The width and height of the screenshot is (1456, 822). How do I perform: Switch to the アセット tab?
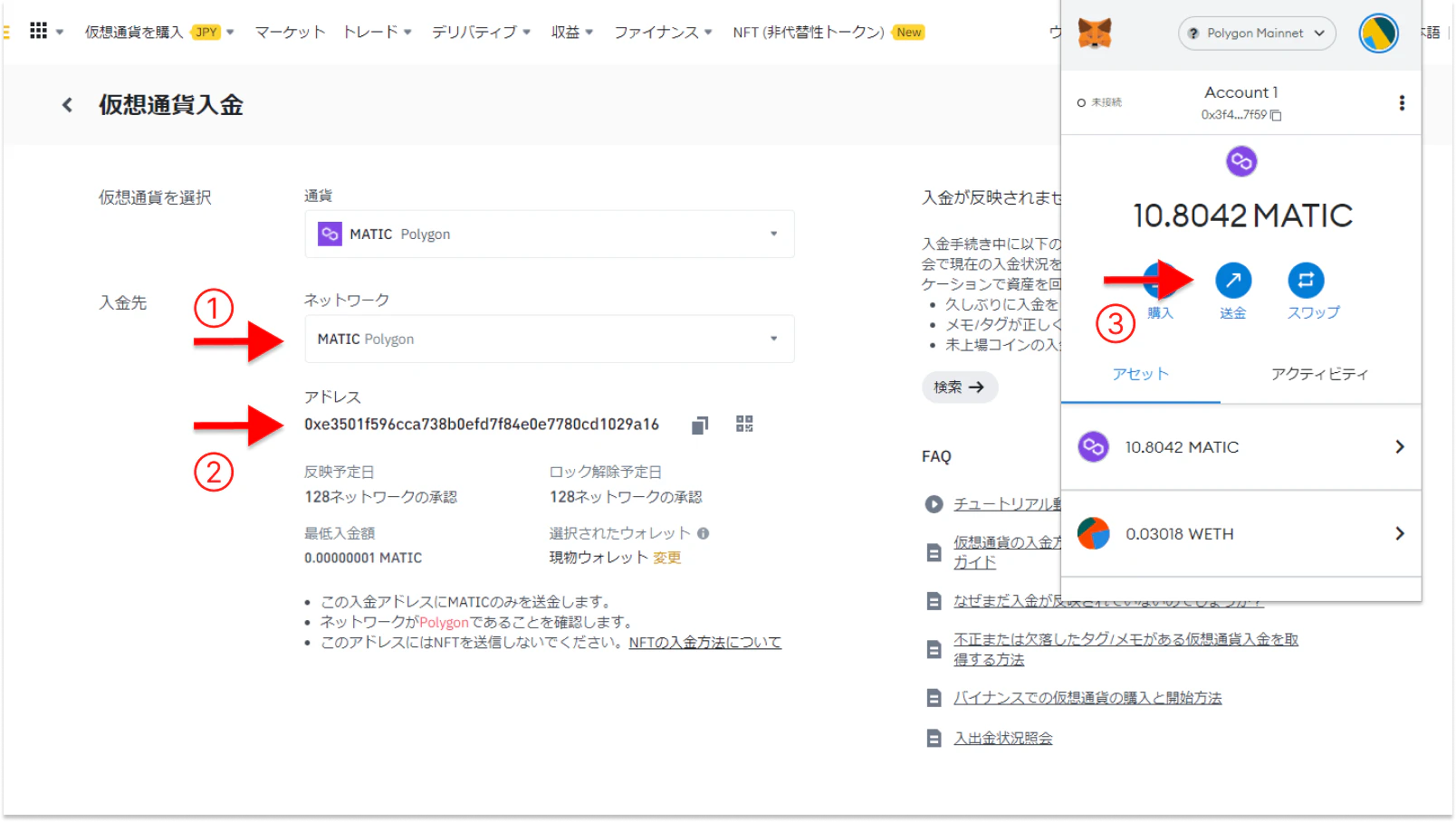[x=1140, y=374]
